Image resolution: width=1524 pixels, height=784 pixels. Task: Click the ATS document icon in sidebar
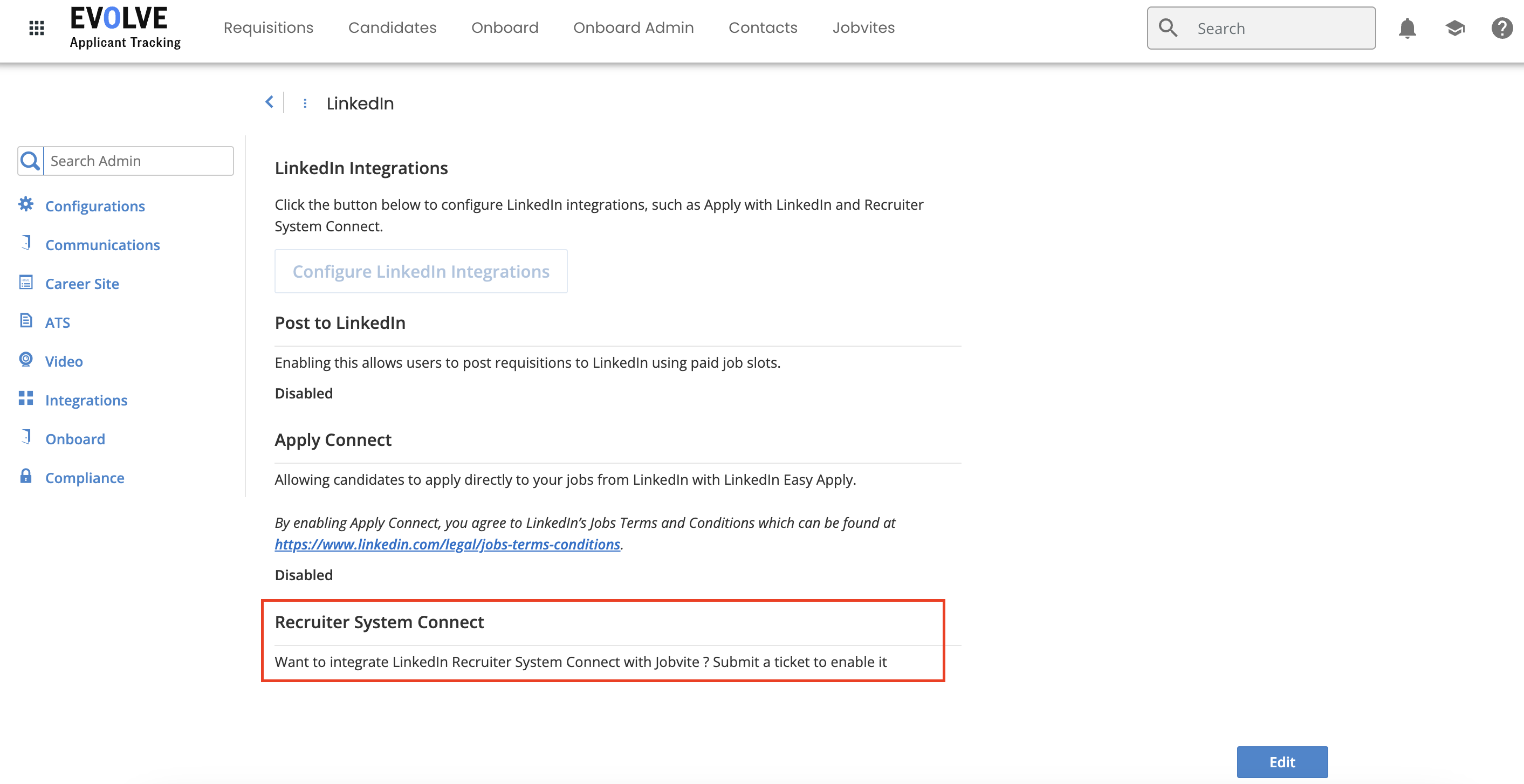(26, 321)
